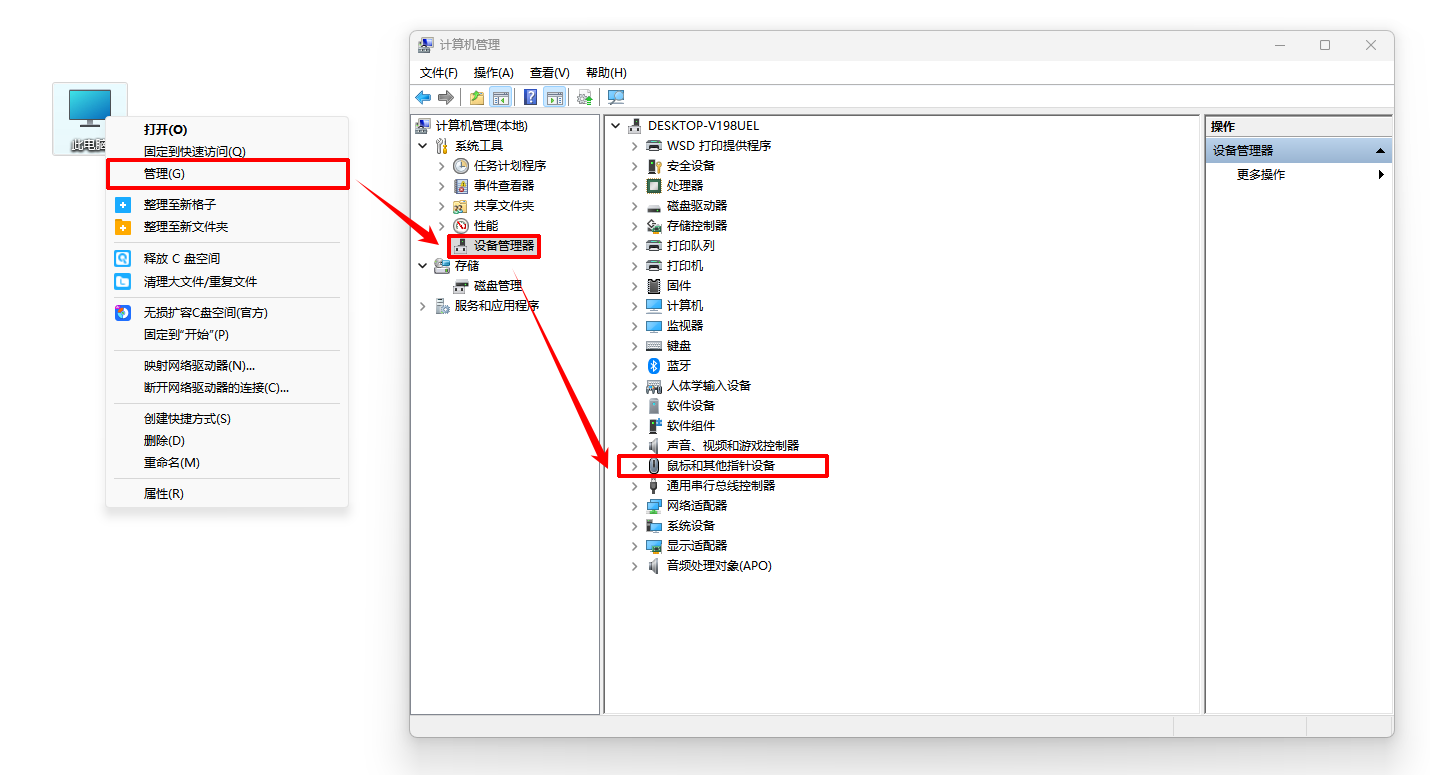The width and height of the screenshot is (1430, 775).
Task: Click the 性能 gauge icon
Action: [x=461, y=225]
